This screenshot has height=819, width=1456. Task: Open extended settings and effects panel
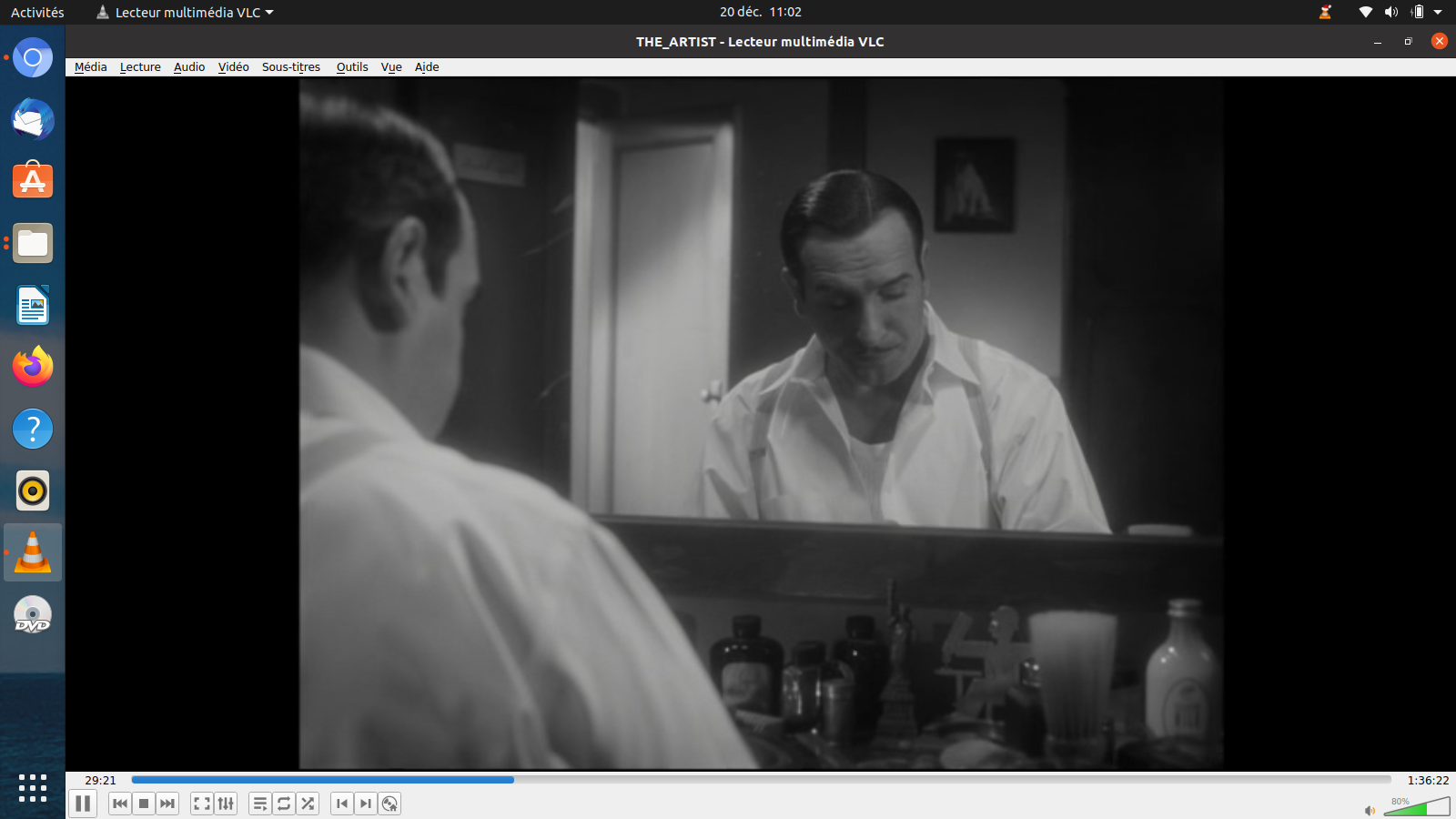point(226,804)
